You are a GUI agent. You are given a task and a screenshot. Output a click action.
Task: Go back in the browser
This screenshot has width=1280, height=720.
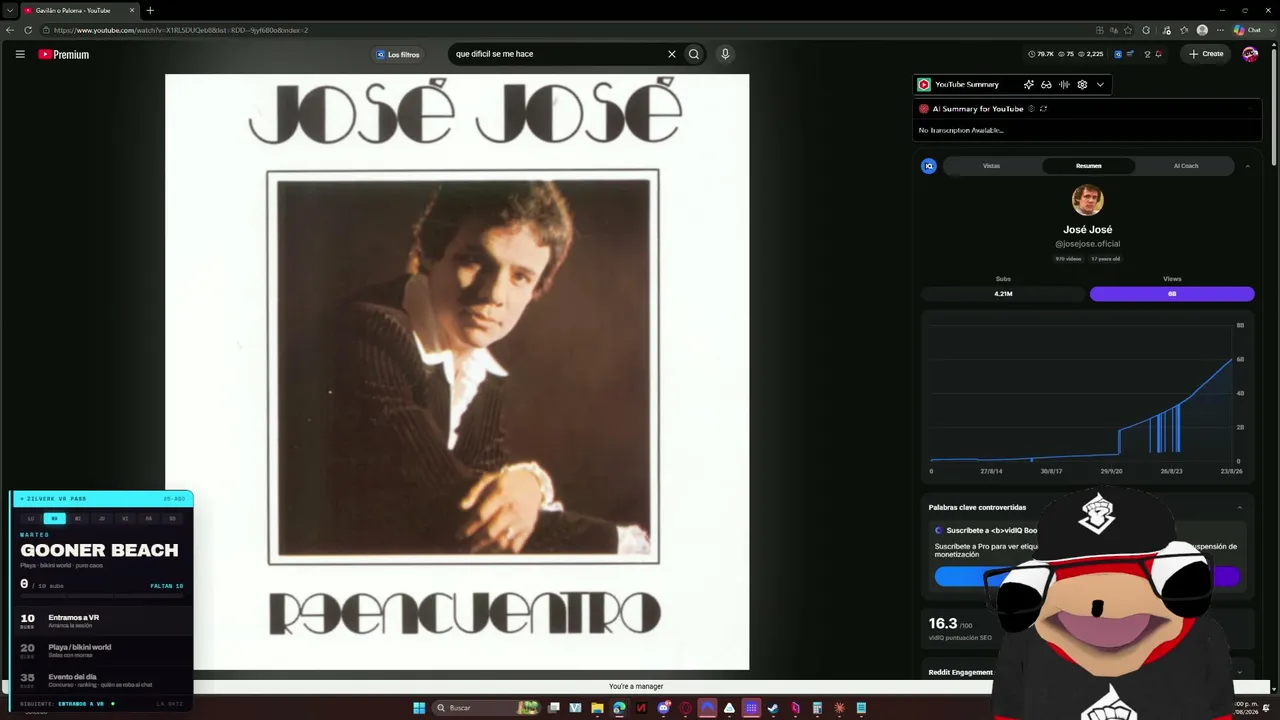tap(10, 30)
